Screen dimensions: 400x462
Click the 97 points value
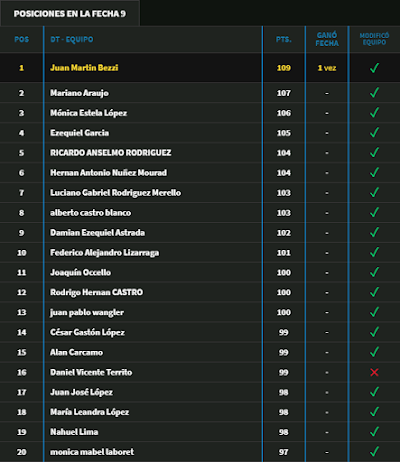pyautogui.click(x=284, y=452)
